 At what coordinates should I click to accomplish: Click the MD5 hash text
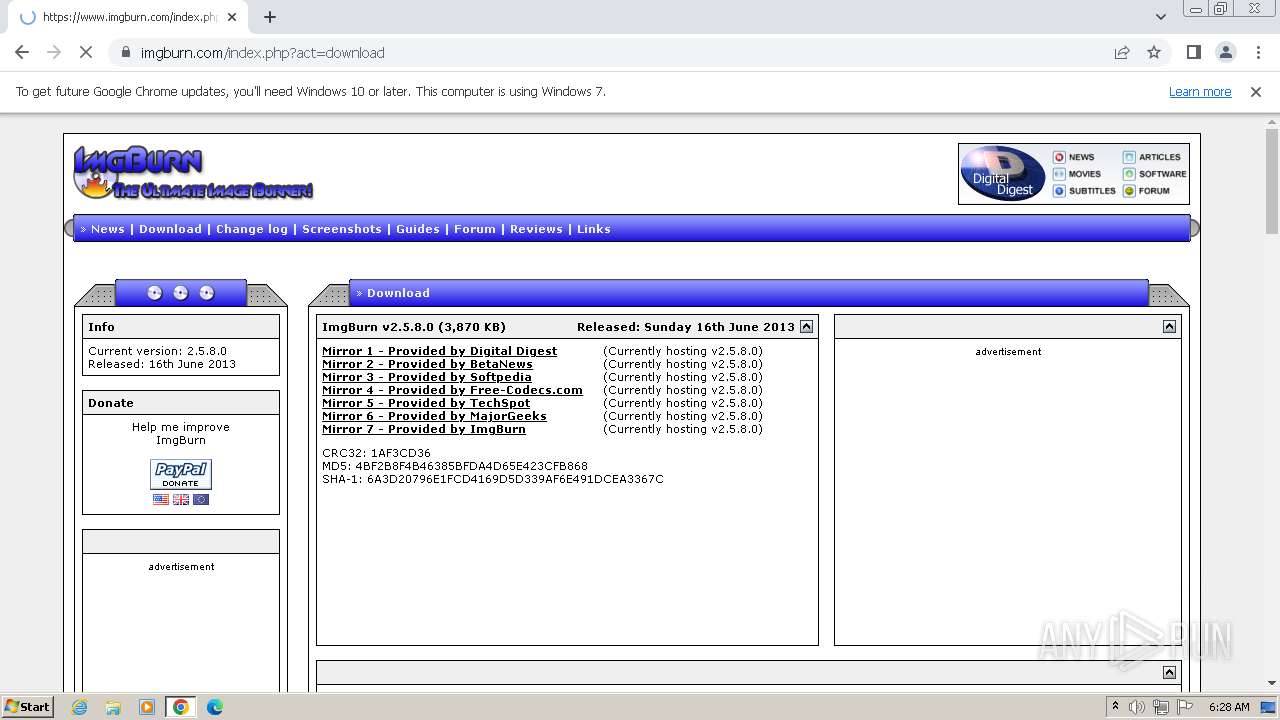pyautogui.click(x=455, y=466)
